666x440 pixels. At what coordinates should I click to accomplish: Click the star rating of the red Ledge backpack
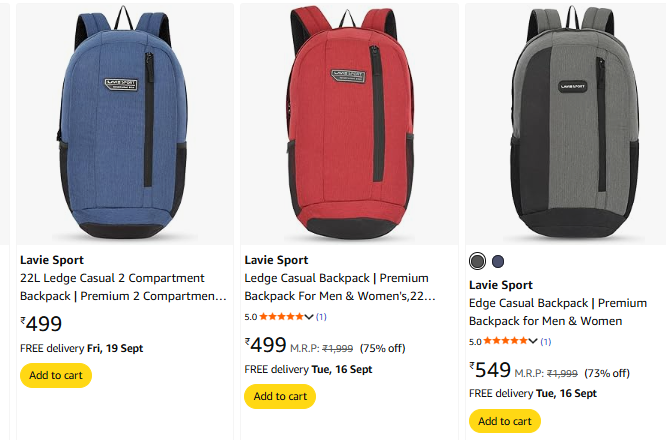click(280, 317)
